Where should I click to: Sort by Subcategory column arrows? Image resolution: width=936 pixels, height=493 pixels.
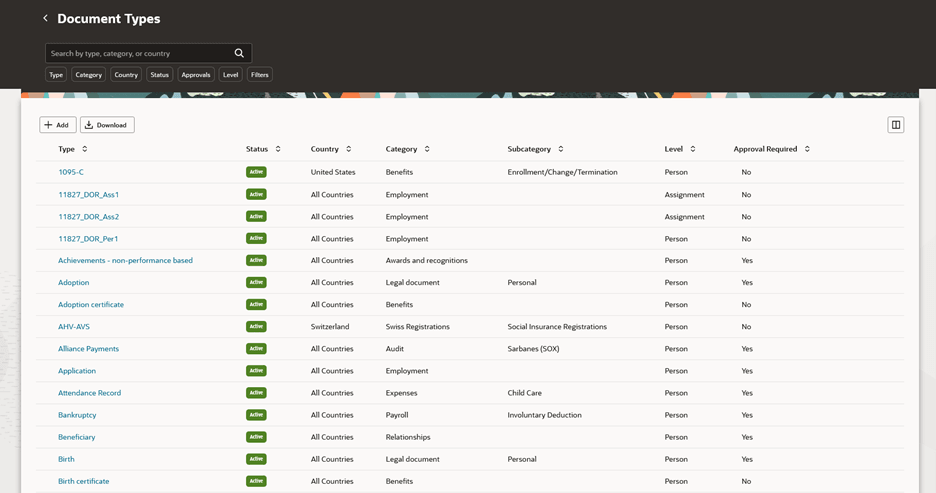click(561, 149)
